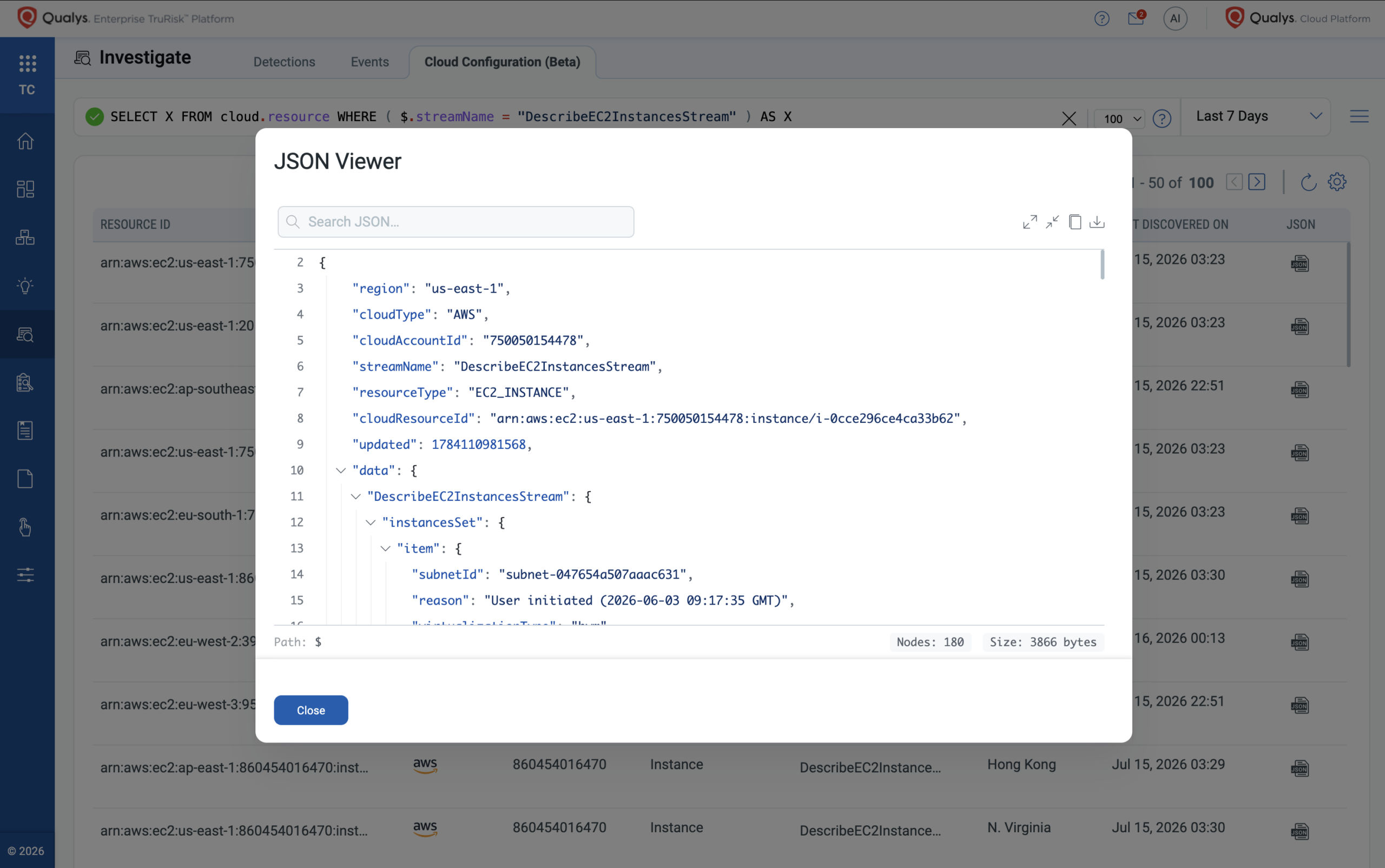Open the sliders configuration sidebar icon
1385x868 pixels.
25,575
